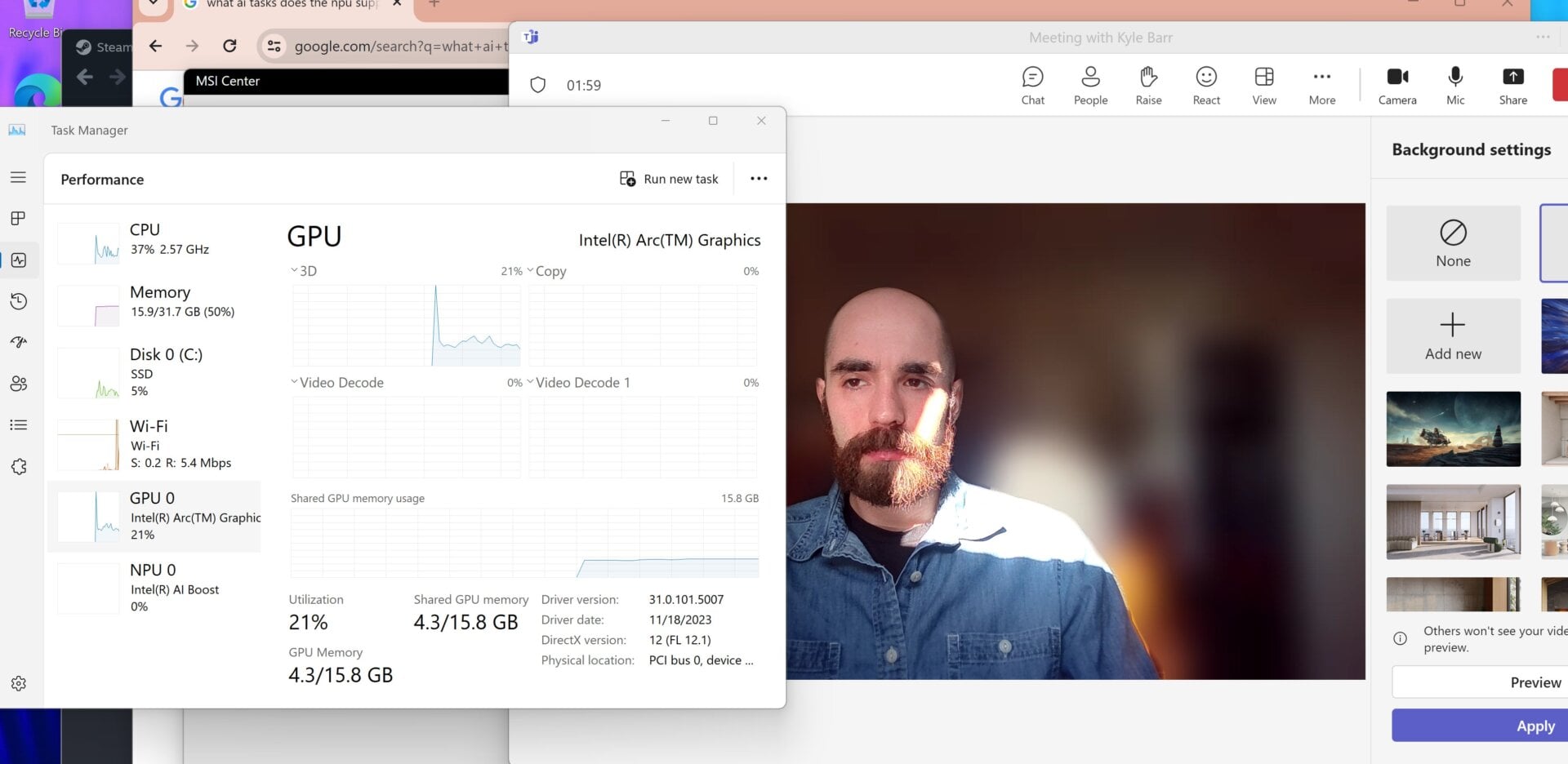Image resolution: width=1568 pixels, height=764 pixels.
Task: Open the Chat panel in Teams
Action: click(x=1032, y=86)
